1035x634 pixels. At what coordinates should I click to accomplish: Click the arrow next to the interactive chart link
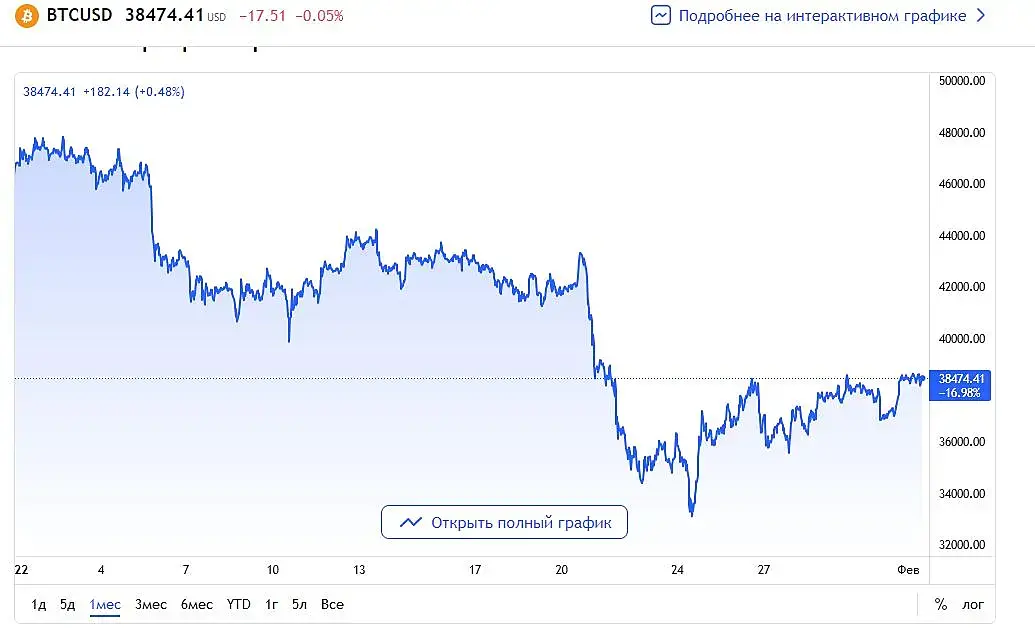(980, 16)
